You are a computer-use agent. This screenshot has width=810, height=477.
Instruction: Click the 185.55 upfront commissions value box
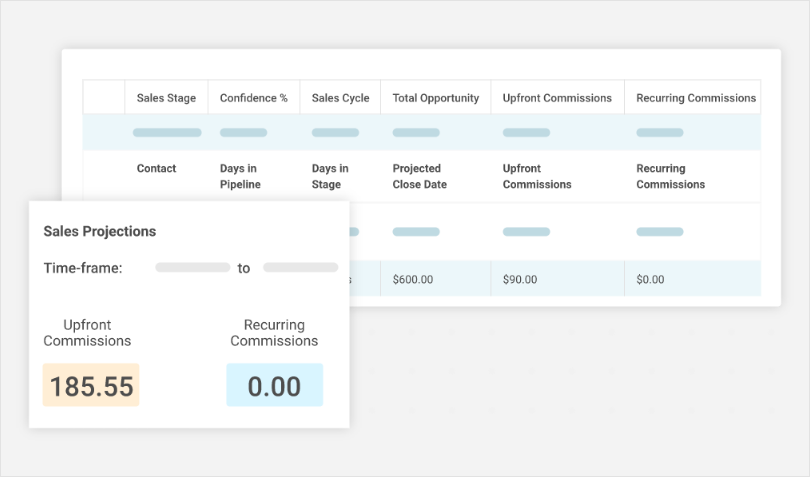[91, 385]
